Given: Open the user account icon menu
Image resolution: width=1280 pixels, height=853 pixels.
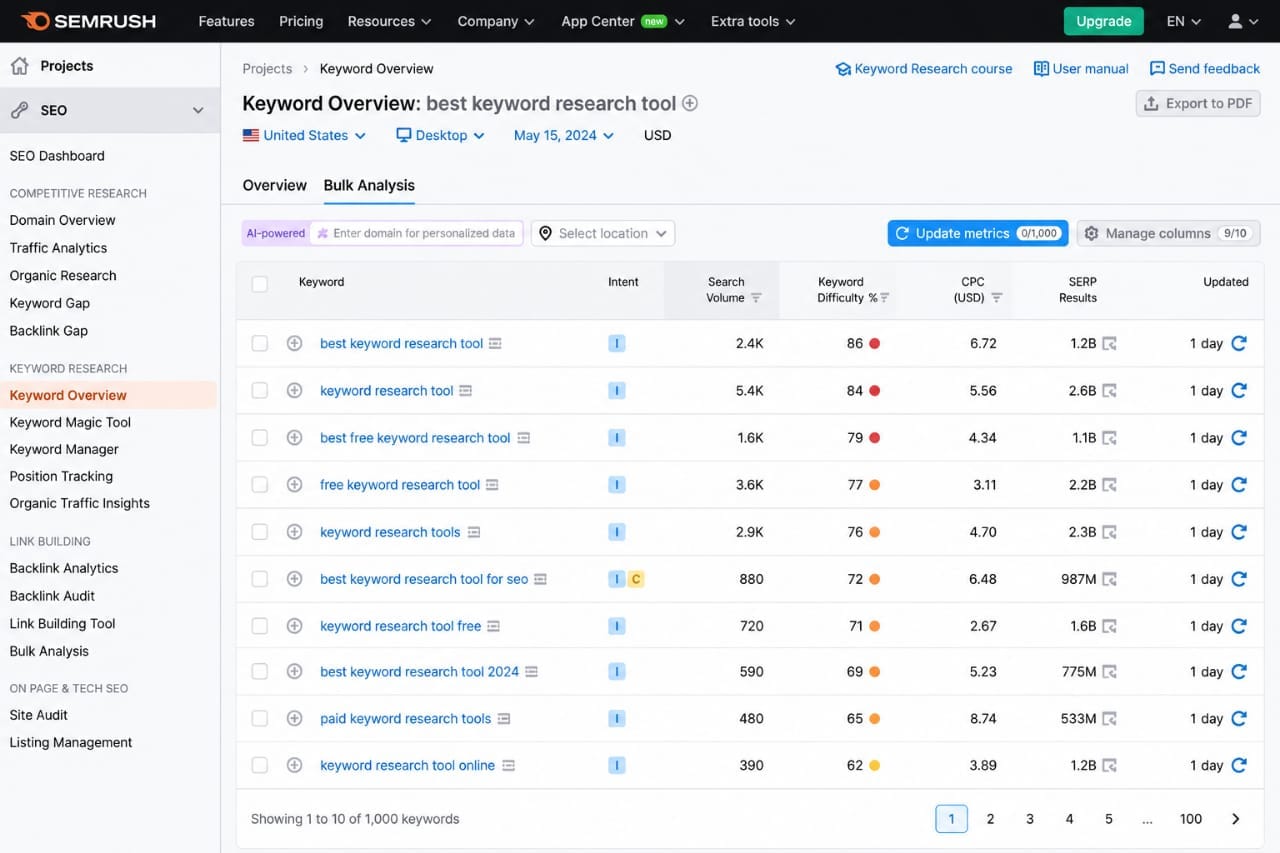Looking at the screenshot, I should click(1242, 21).
